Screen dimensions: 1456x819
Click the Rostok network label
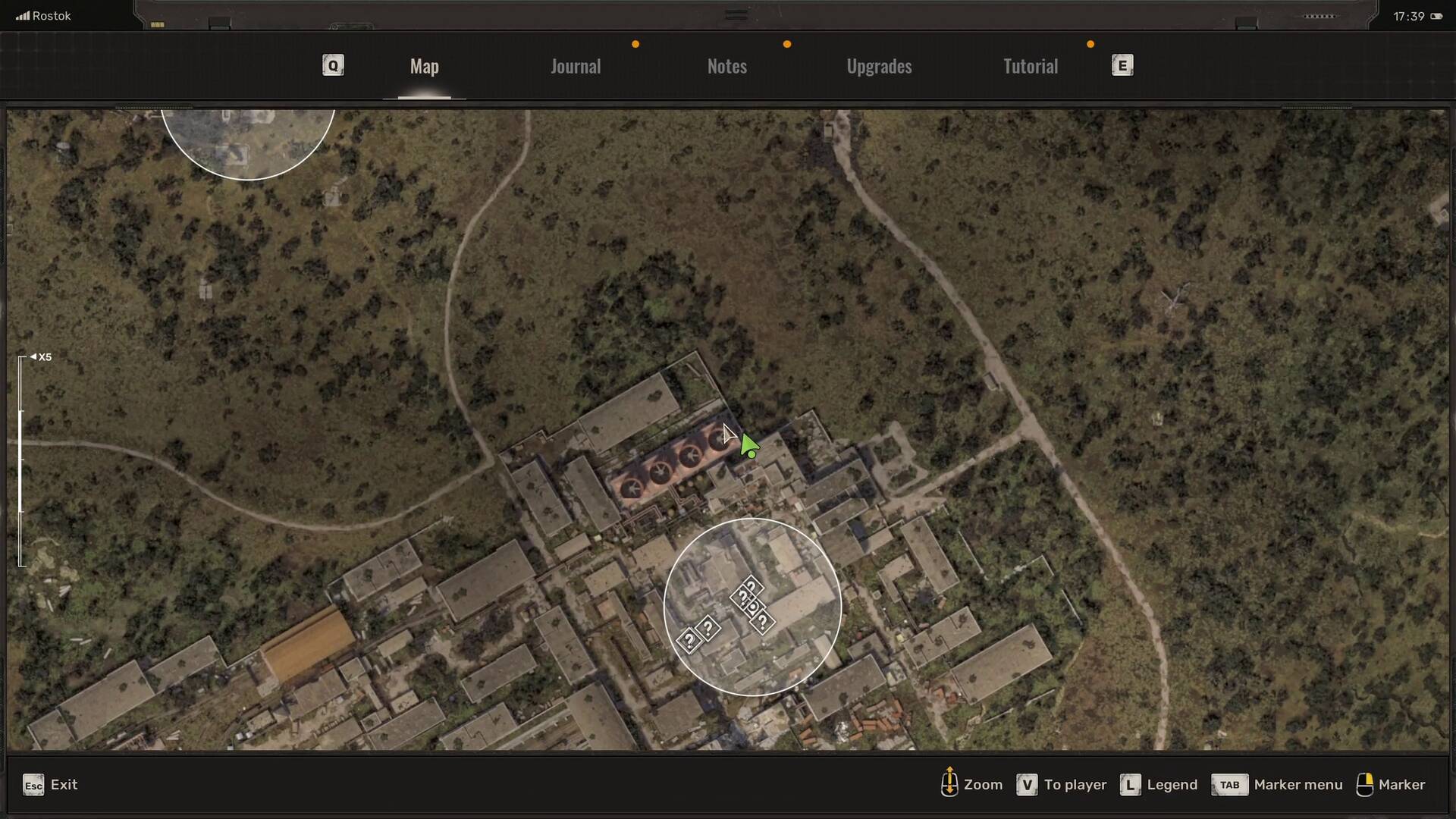click(x=52, y=16)
